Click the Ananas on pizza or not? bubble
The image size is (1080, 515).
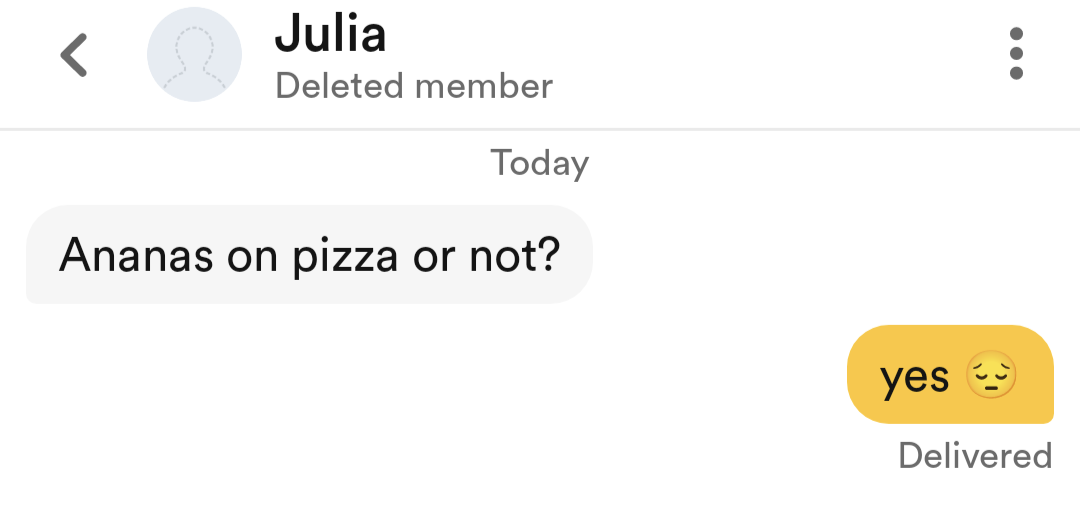(x=309, y=254)
